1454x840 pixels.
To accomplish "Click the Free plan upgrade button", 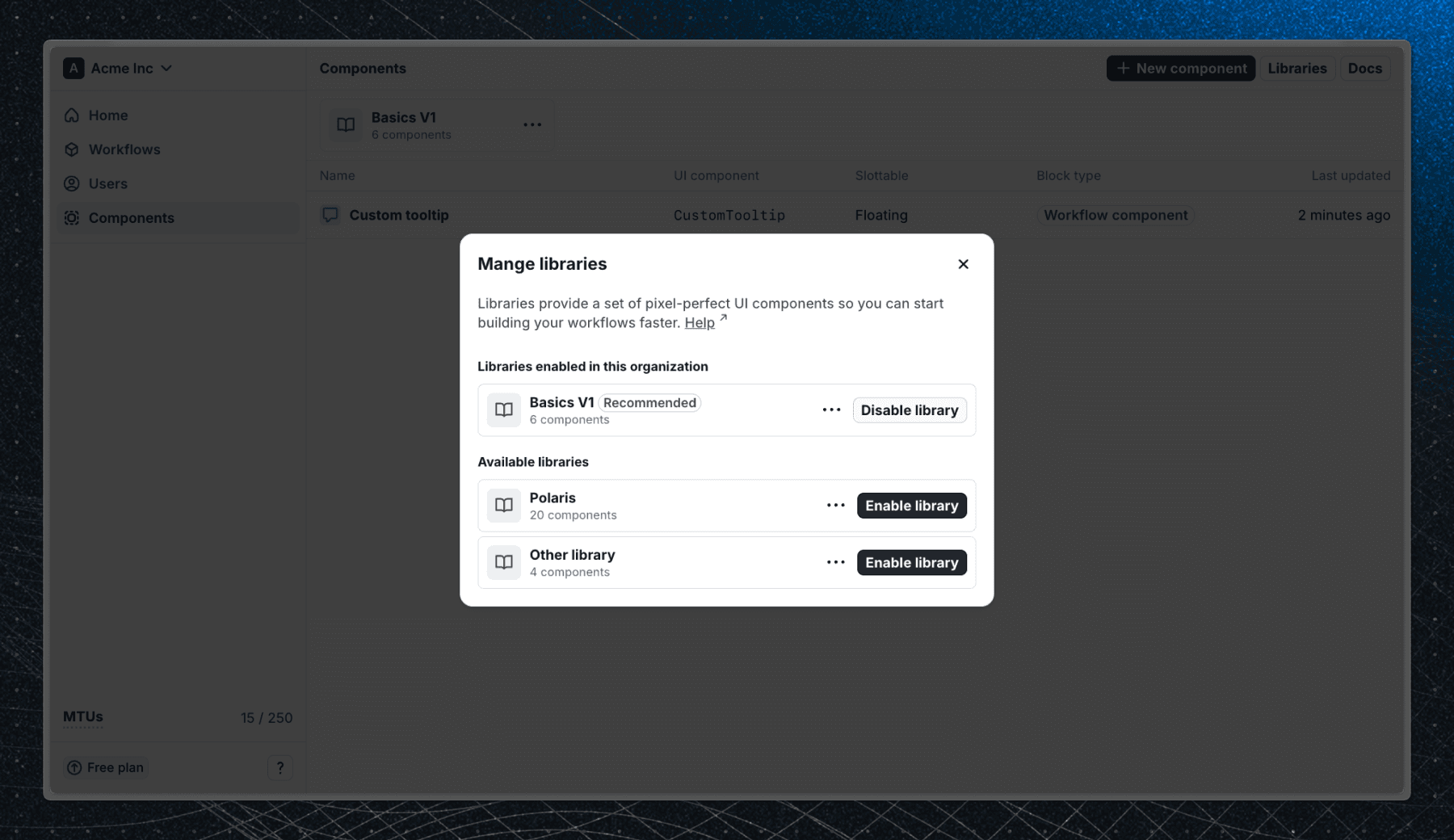I will [x=106, y=768].
